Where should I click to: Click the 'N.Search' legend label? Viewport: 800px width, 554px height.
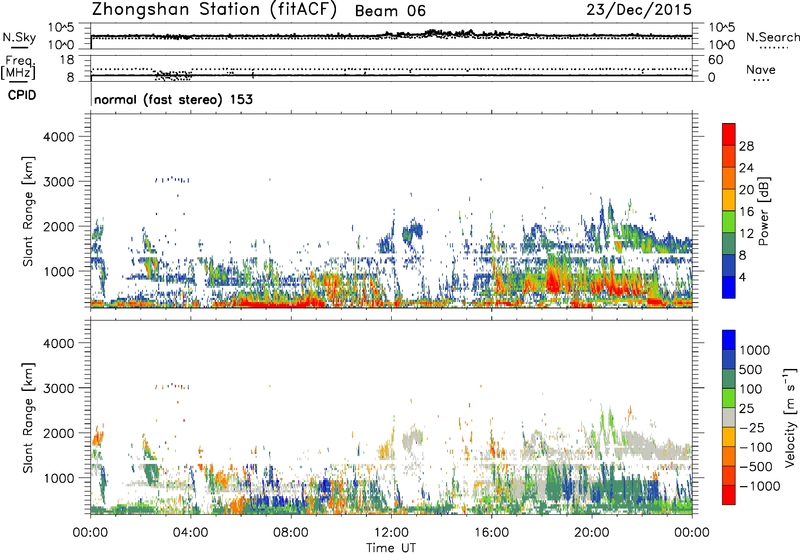(772, 37)
